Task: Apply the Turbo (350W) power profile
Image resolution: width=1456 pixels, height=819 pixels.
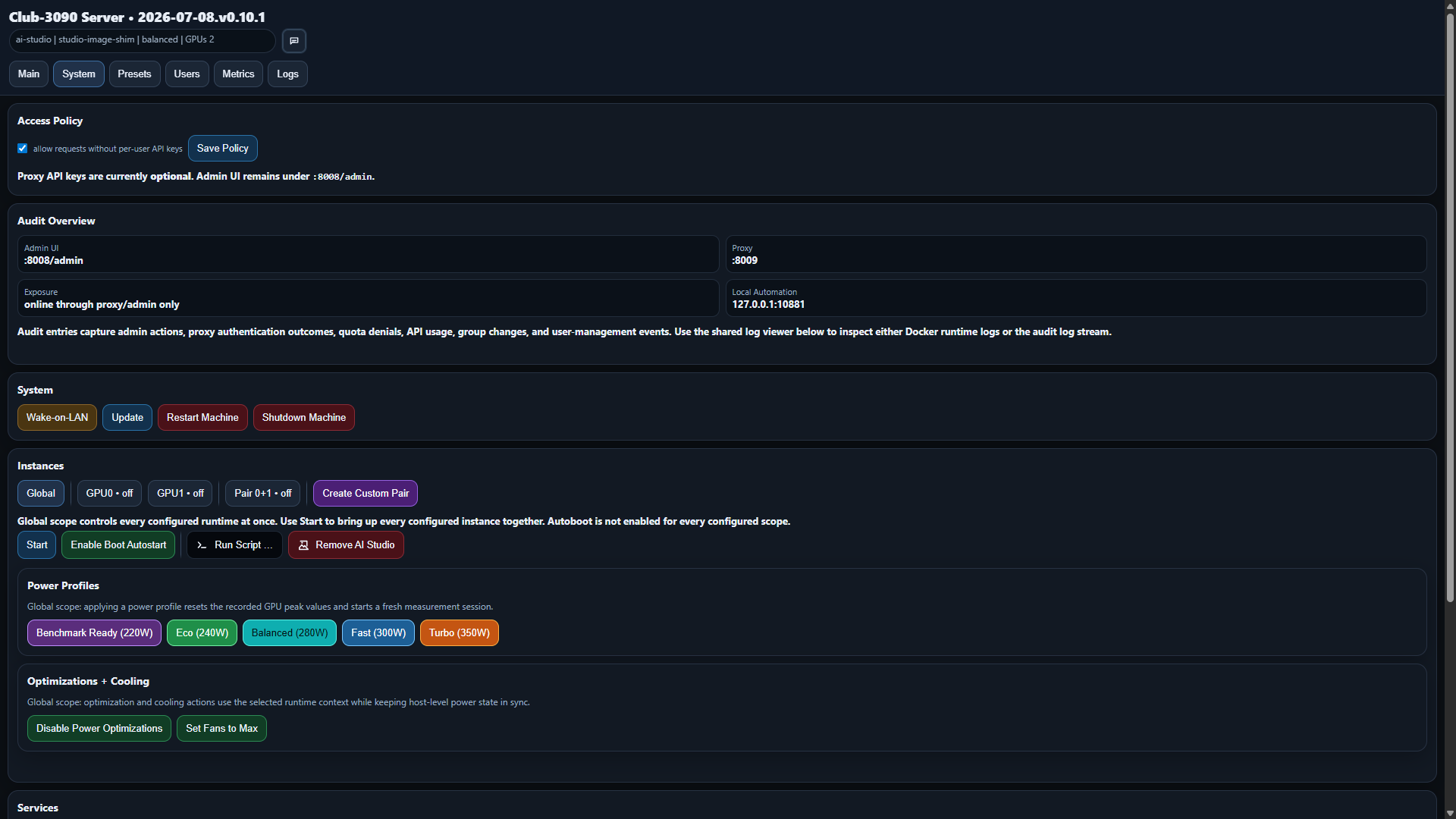Action: tap(460, 633)
